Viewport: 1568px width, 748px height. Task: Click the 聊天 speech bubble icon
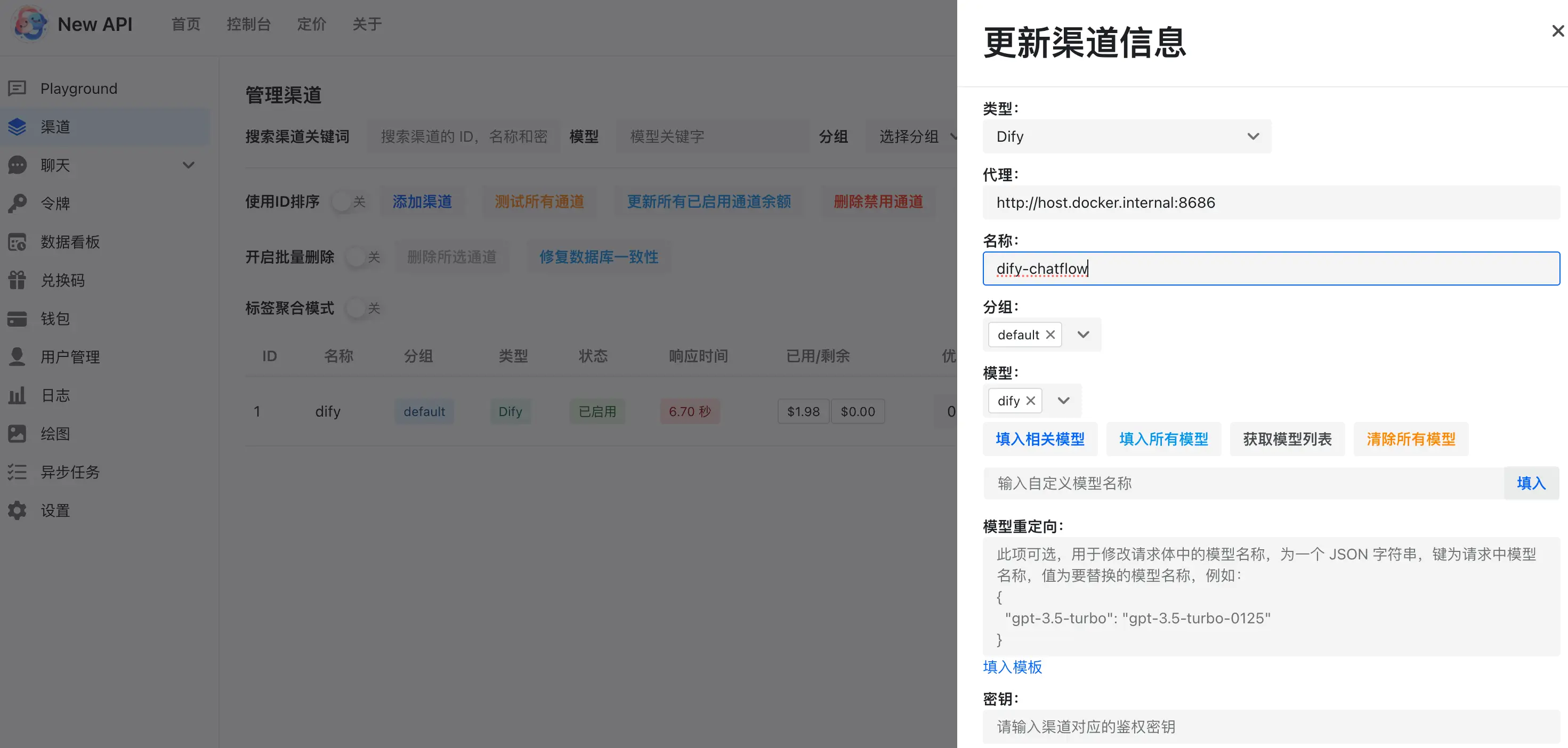[x=17, y=165]
